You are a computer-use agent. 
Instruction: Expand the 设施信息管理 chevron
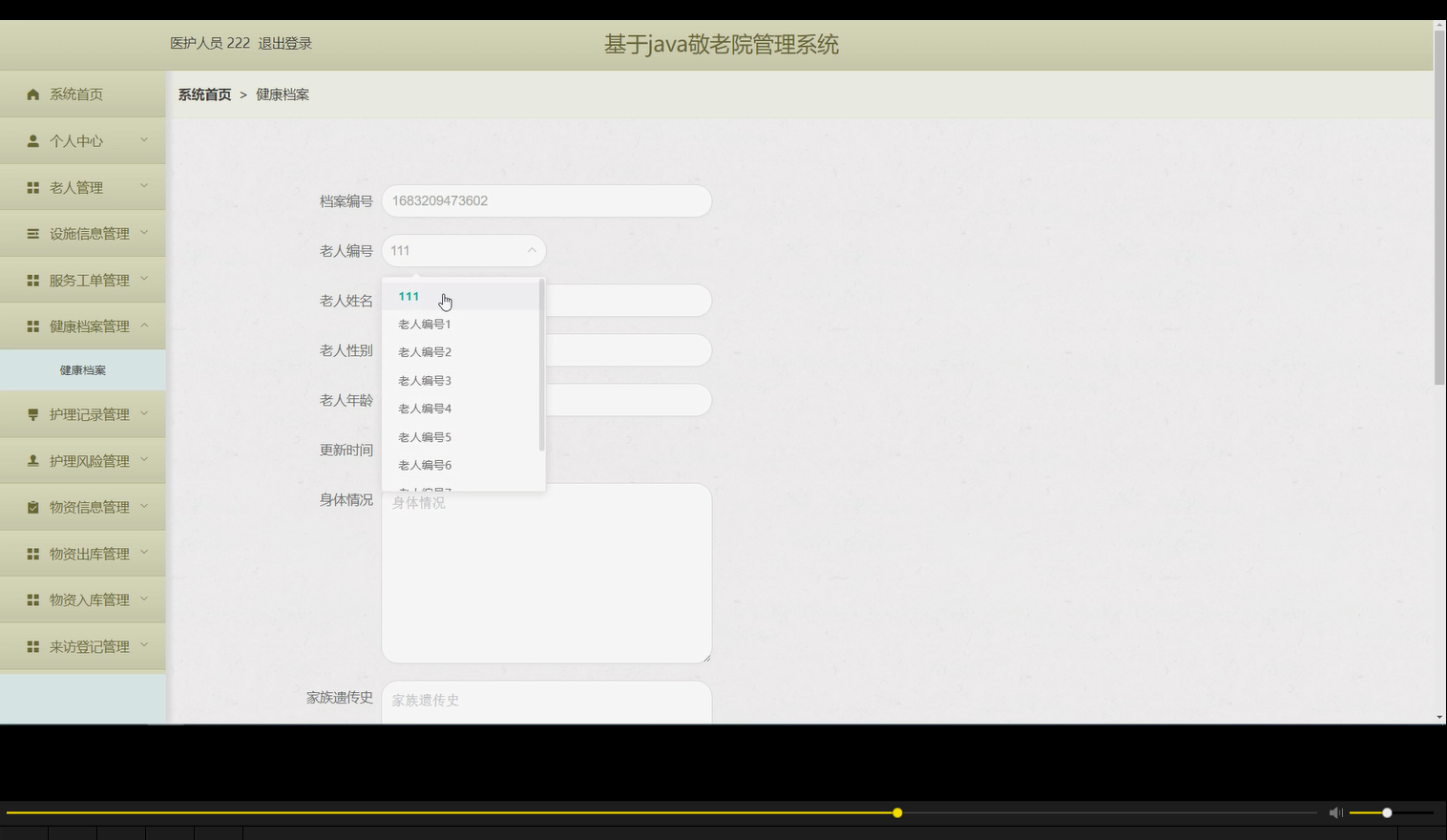click(x=144, y=232)
